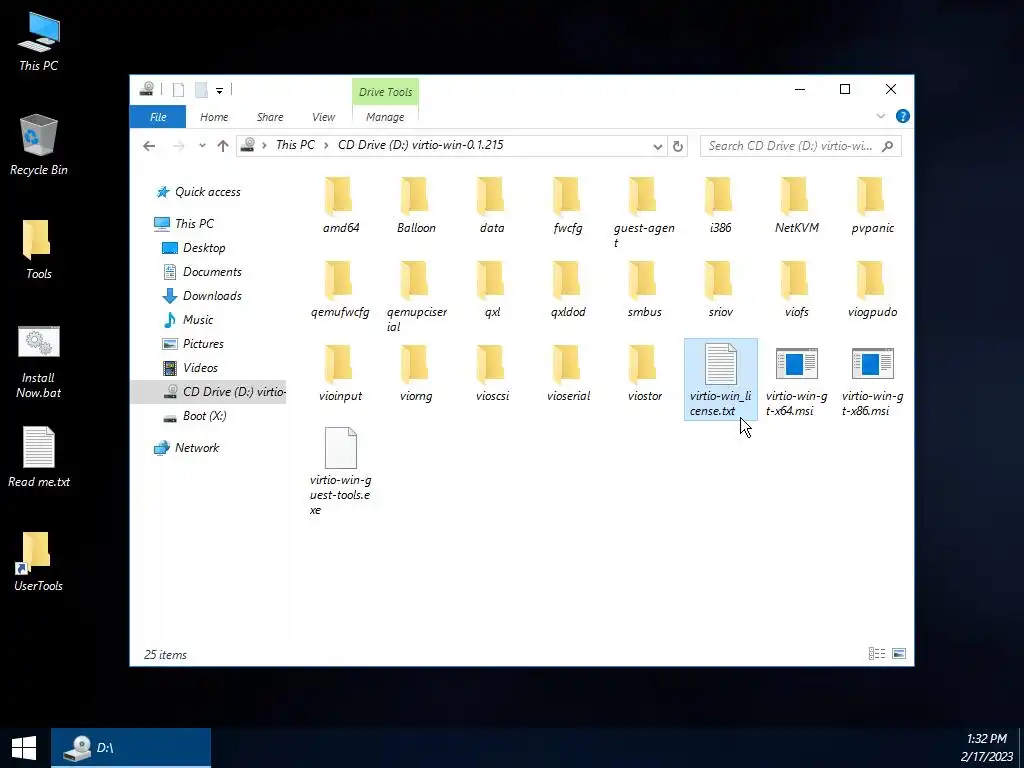Open Explorer Help question mark
The image size is (1024, 768).
coord(903,116)
